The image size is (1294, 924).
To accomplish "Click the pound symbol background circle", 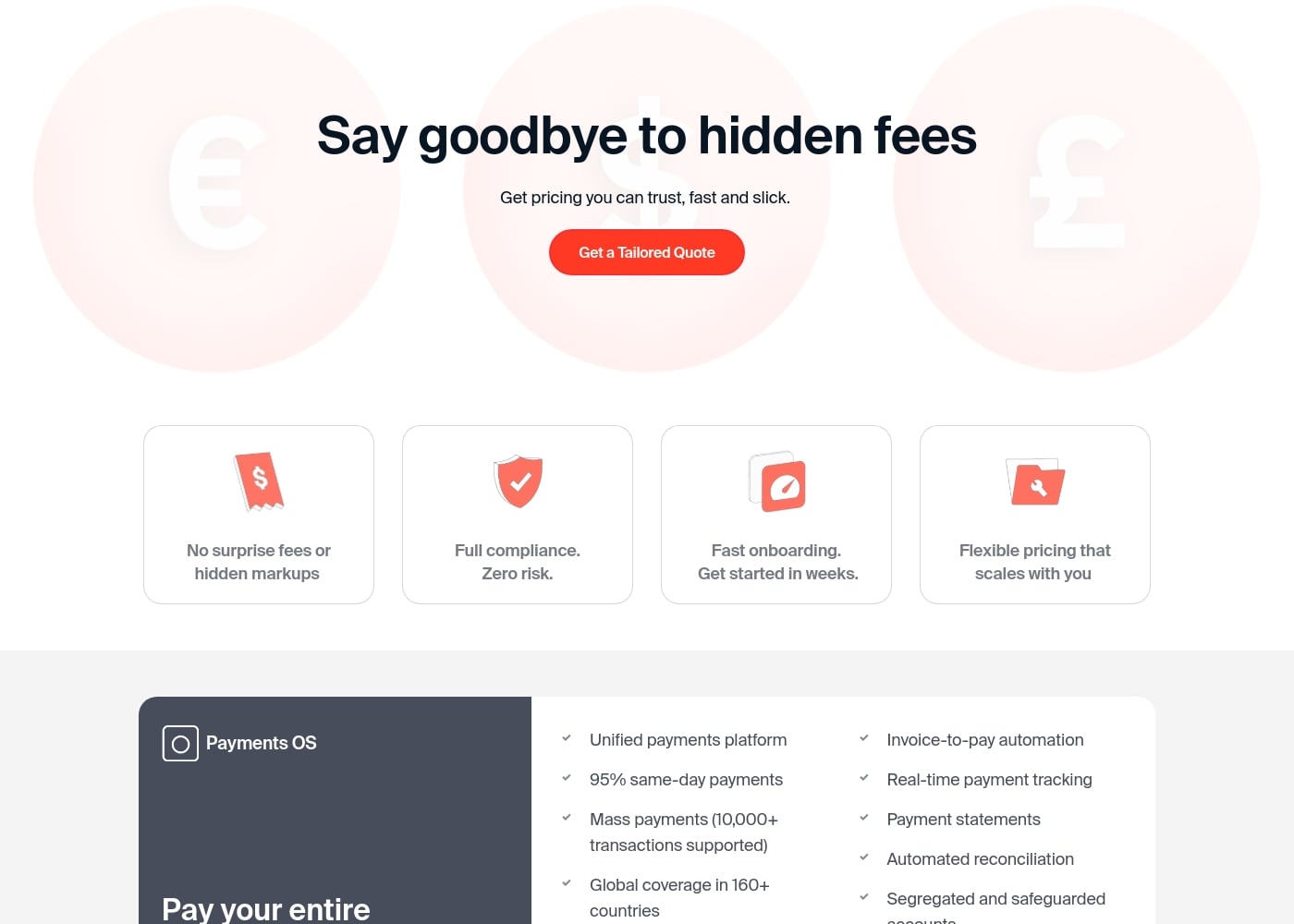I will point(1077,189).
